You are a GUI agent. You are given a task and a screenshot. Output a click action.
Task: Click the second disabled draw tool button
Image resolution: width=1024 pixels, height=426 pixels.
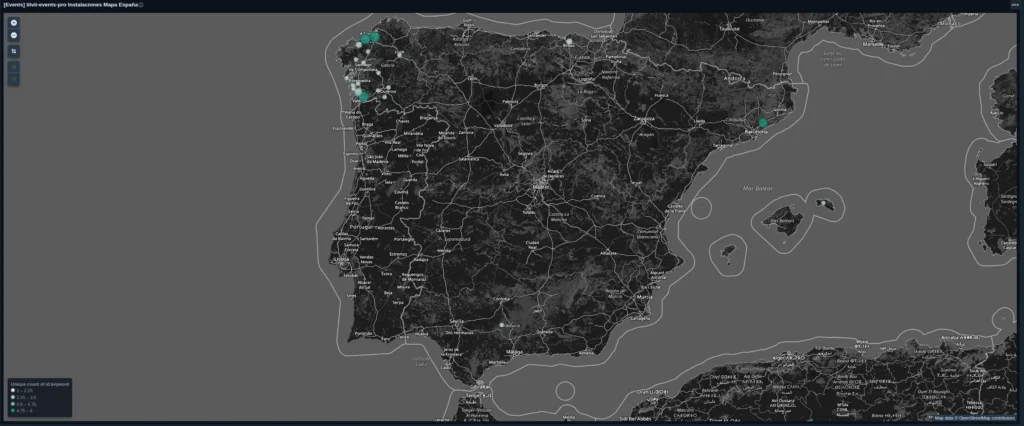(x=14, y=79)
